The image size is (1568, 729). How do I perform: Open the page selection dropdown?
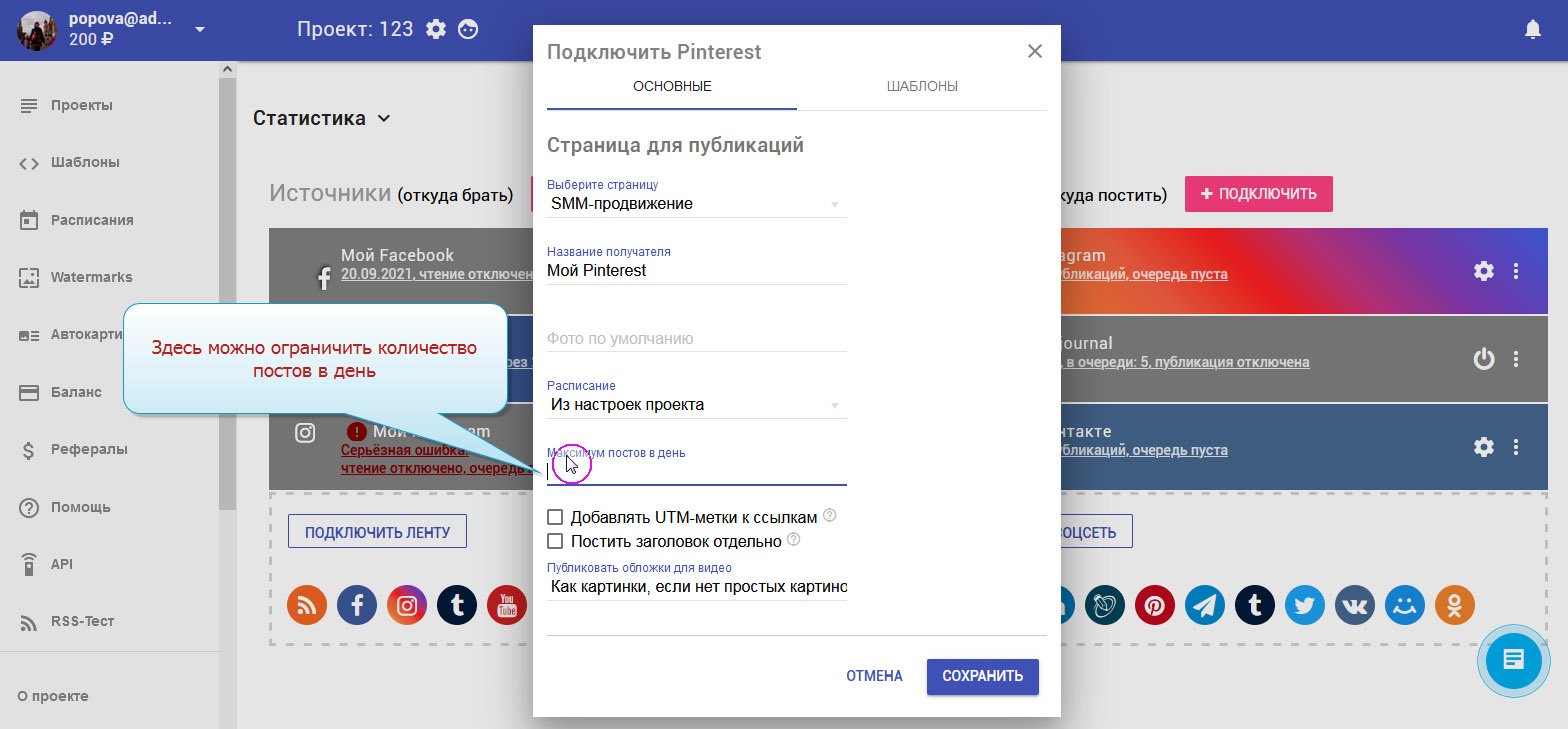pos(696,204)
